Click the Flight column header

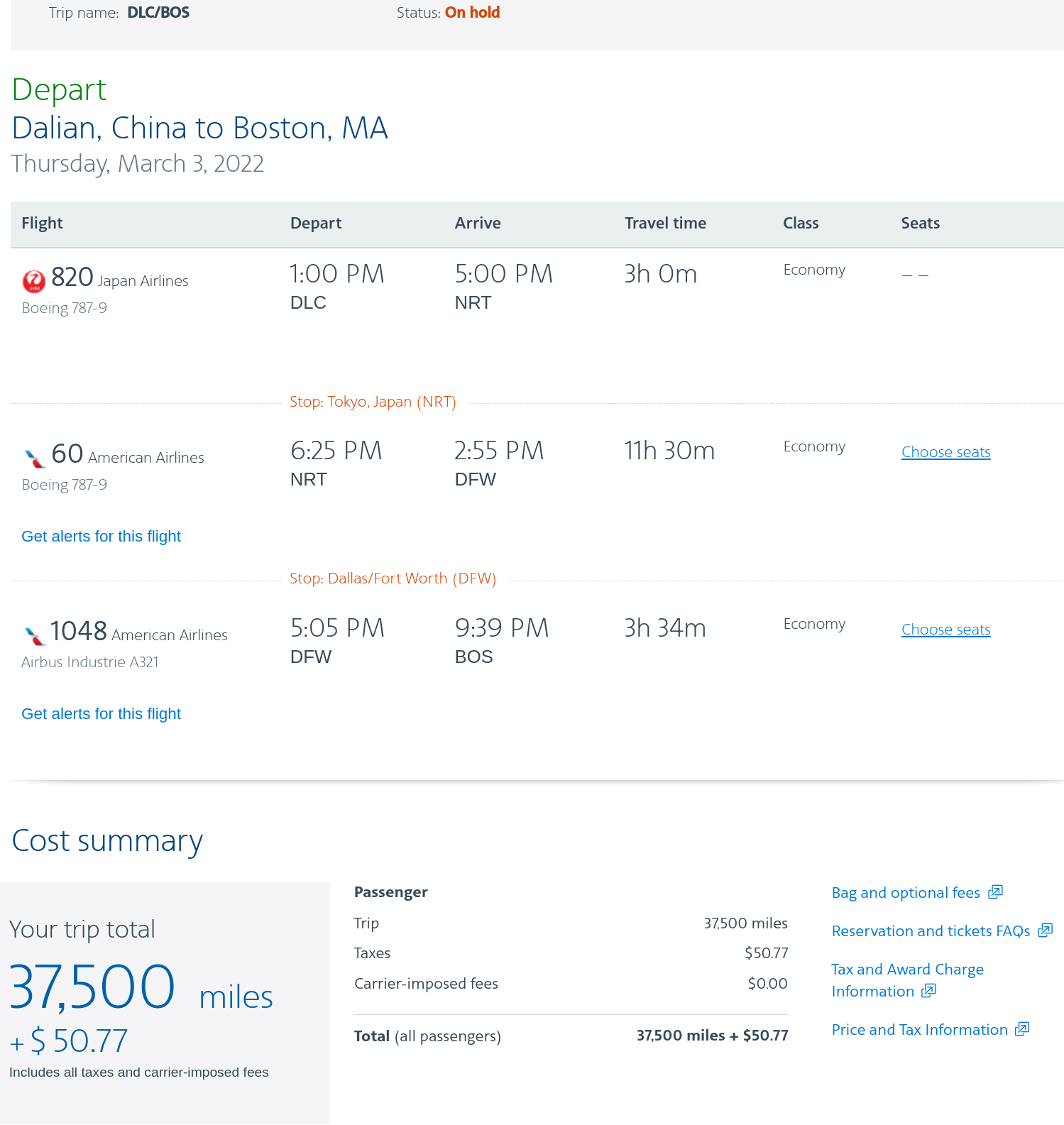pos(42,224)
